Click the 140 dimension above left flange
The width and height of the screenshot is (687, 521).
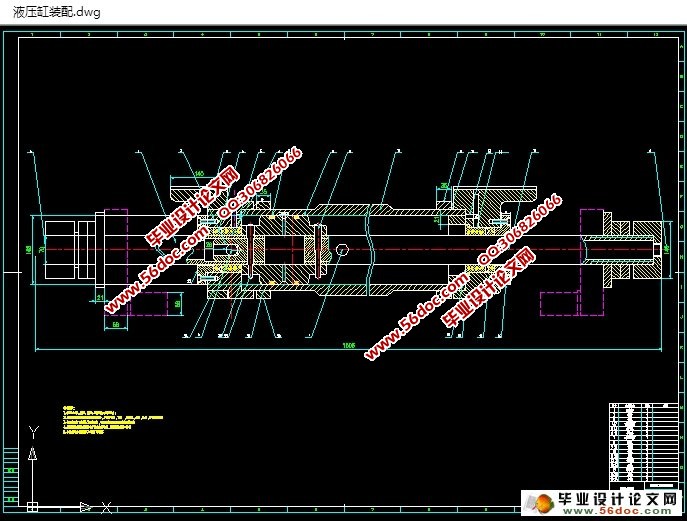[x=198, y=174]
